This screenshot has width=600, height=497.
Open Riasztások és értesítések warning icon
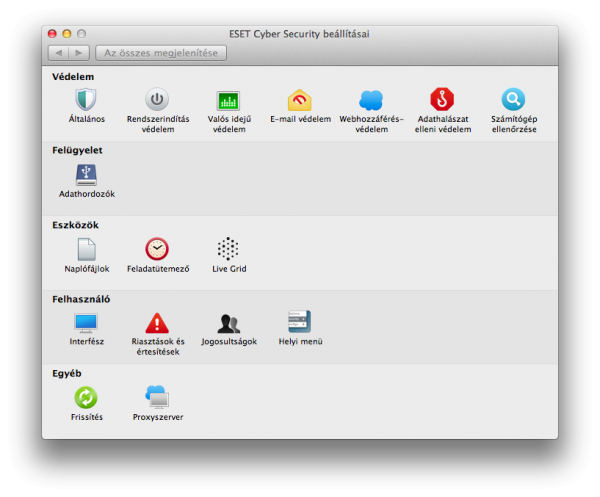[x=157, y=323]
